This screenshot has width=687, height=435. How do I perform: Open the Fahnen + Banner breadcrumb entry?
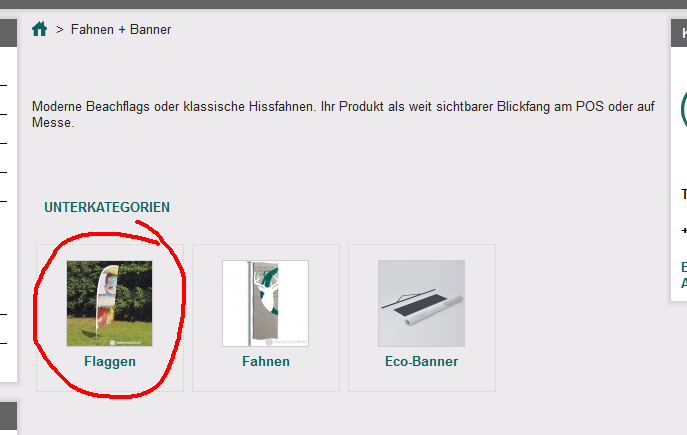pos(121,30)
